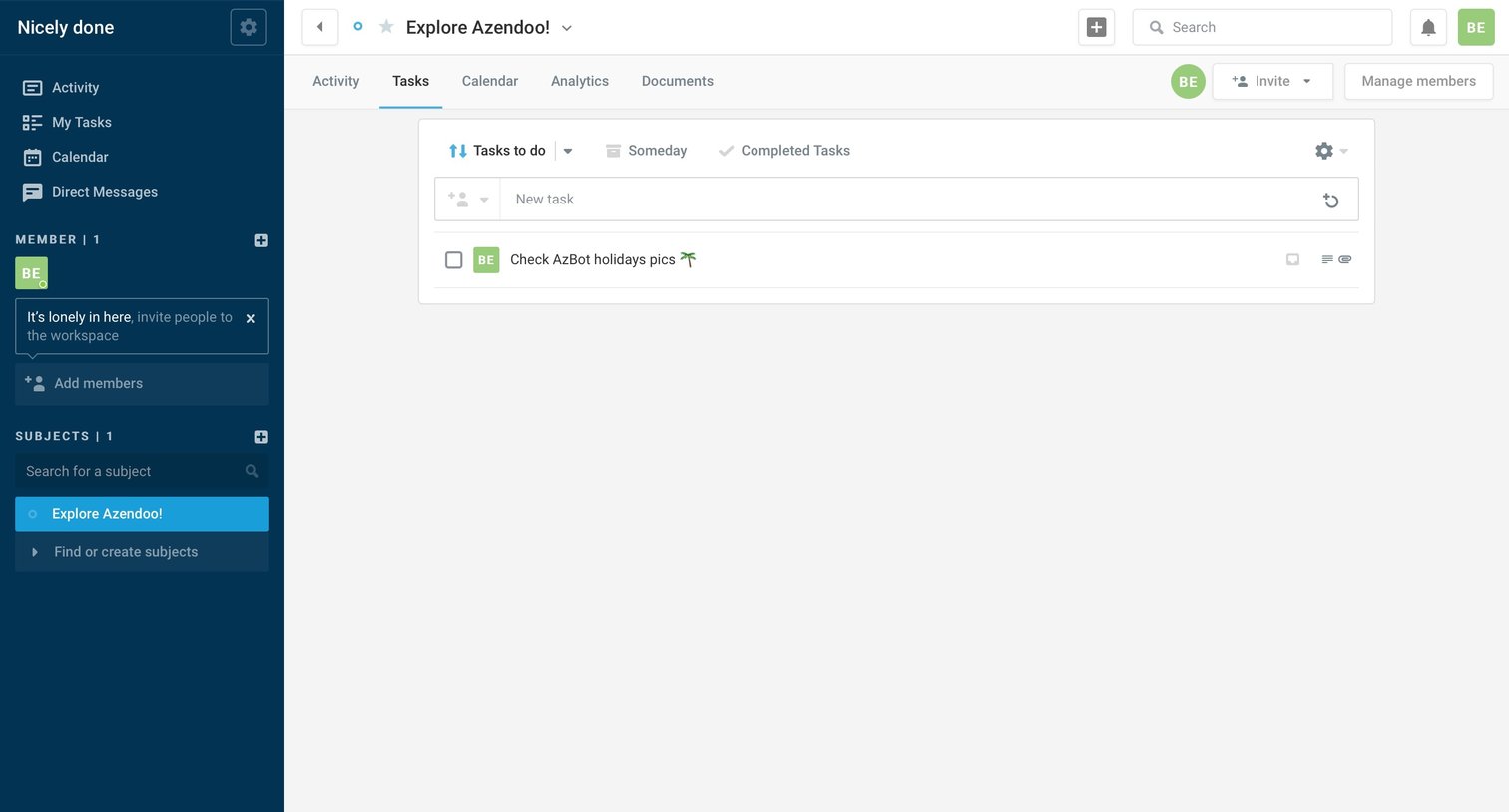The image size is (1509, 812).
Task: Click the Nicely done workspace name
Action: tap(66, 28)
